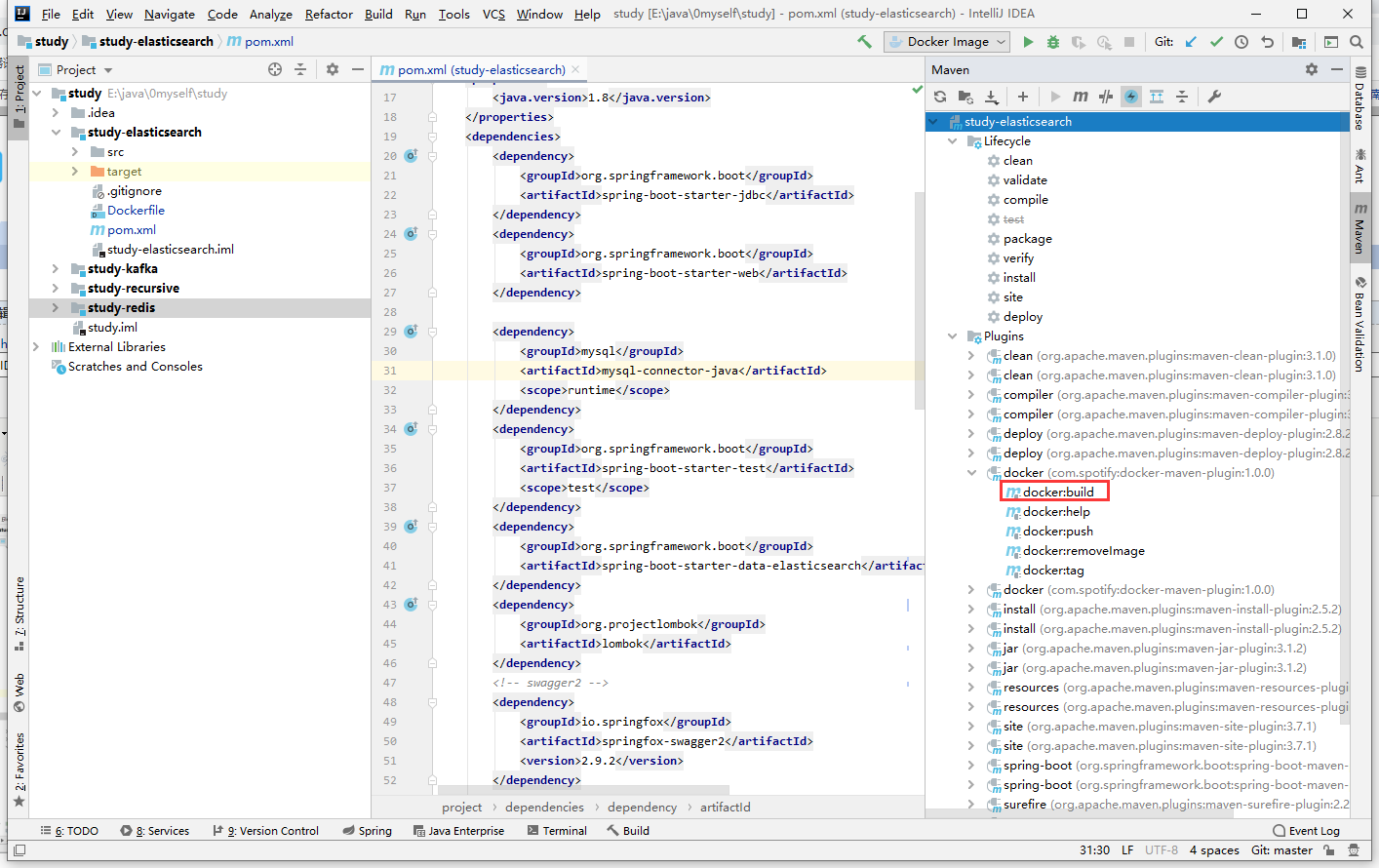This screenshot has width=1379, height=868.
Task: Collapse the Maven Lifecycle node
Action: [x=953, y=141]
